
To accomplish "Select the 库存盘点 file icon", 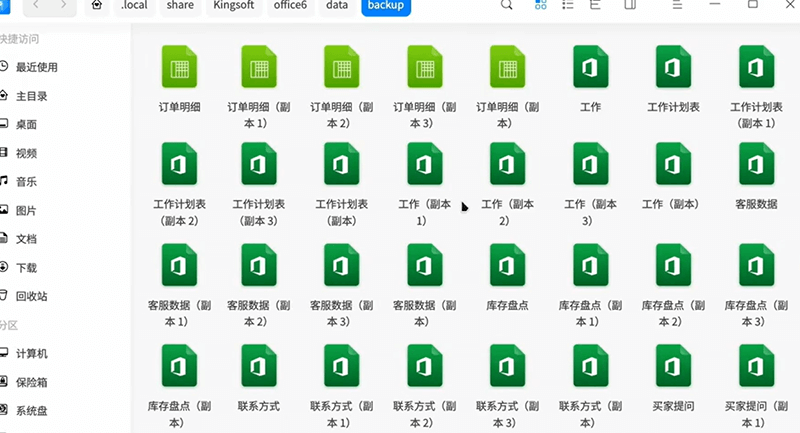I will point(507,265).
